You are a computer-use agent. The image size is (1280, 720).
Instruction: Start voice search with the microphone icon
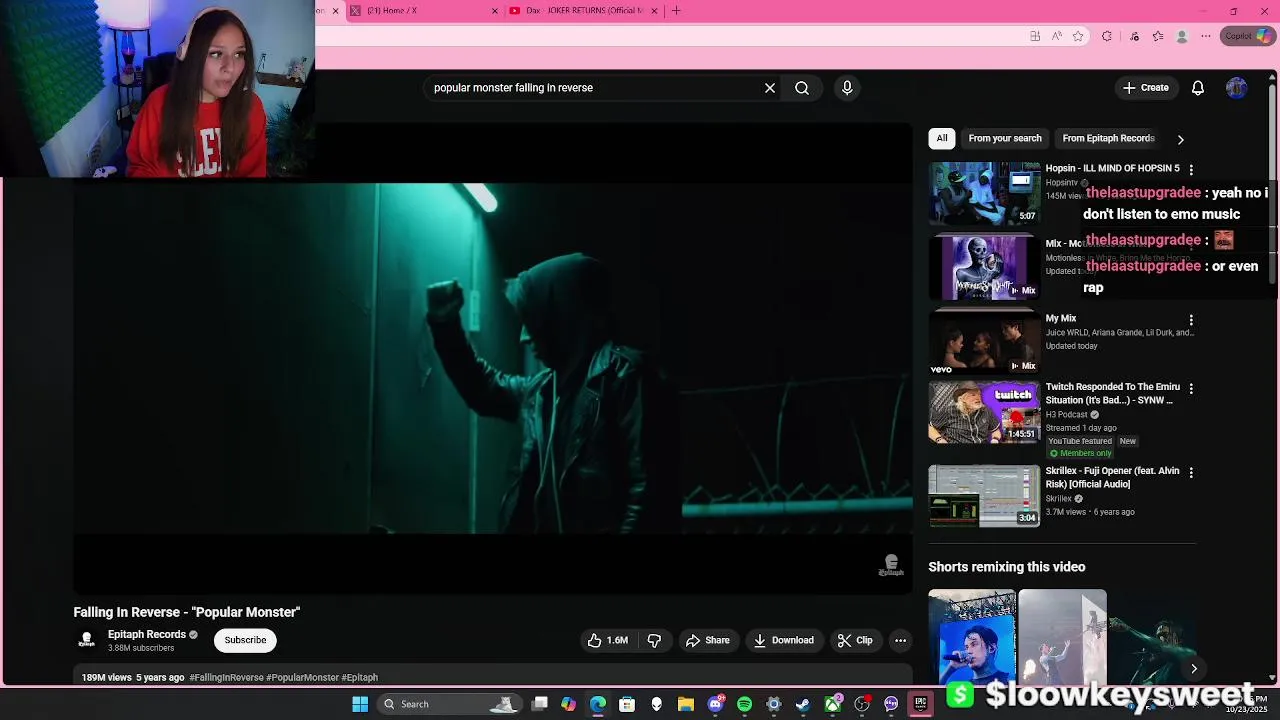[x=847, y=88]
